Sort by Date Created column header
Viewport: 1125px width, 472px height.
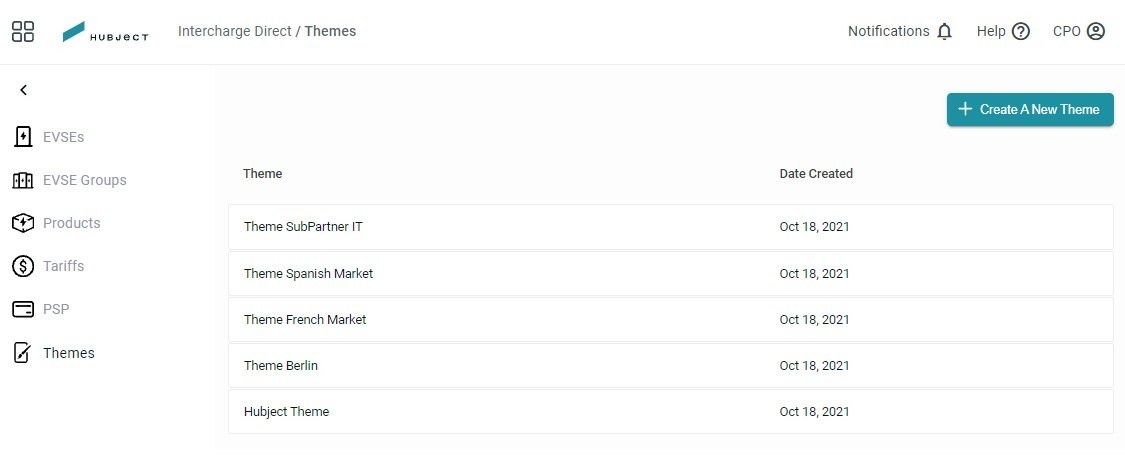pos(816,174)
